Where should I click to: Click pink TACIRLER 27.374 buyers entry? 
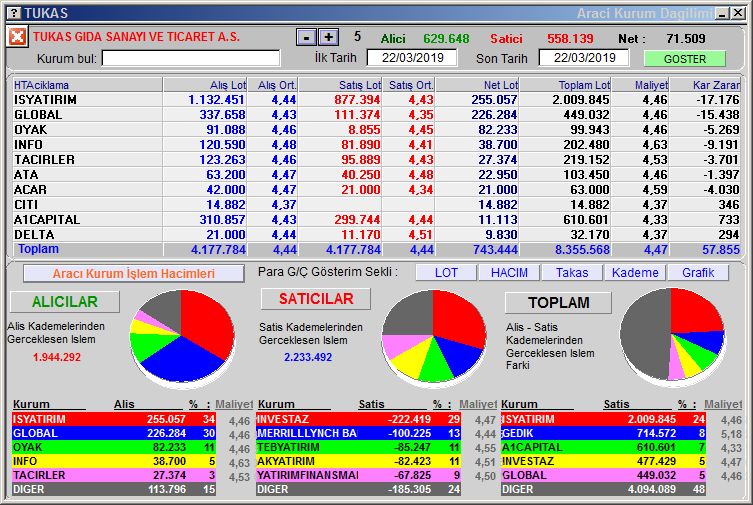click(114, 475)
